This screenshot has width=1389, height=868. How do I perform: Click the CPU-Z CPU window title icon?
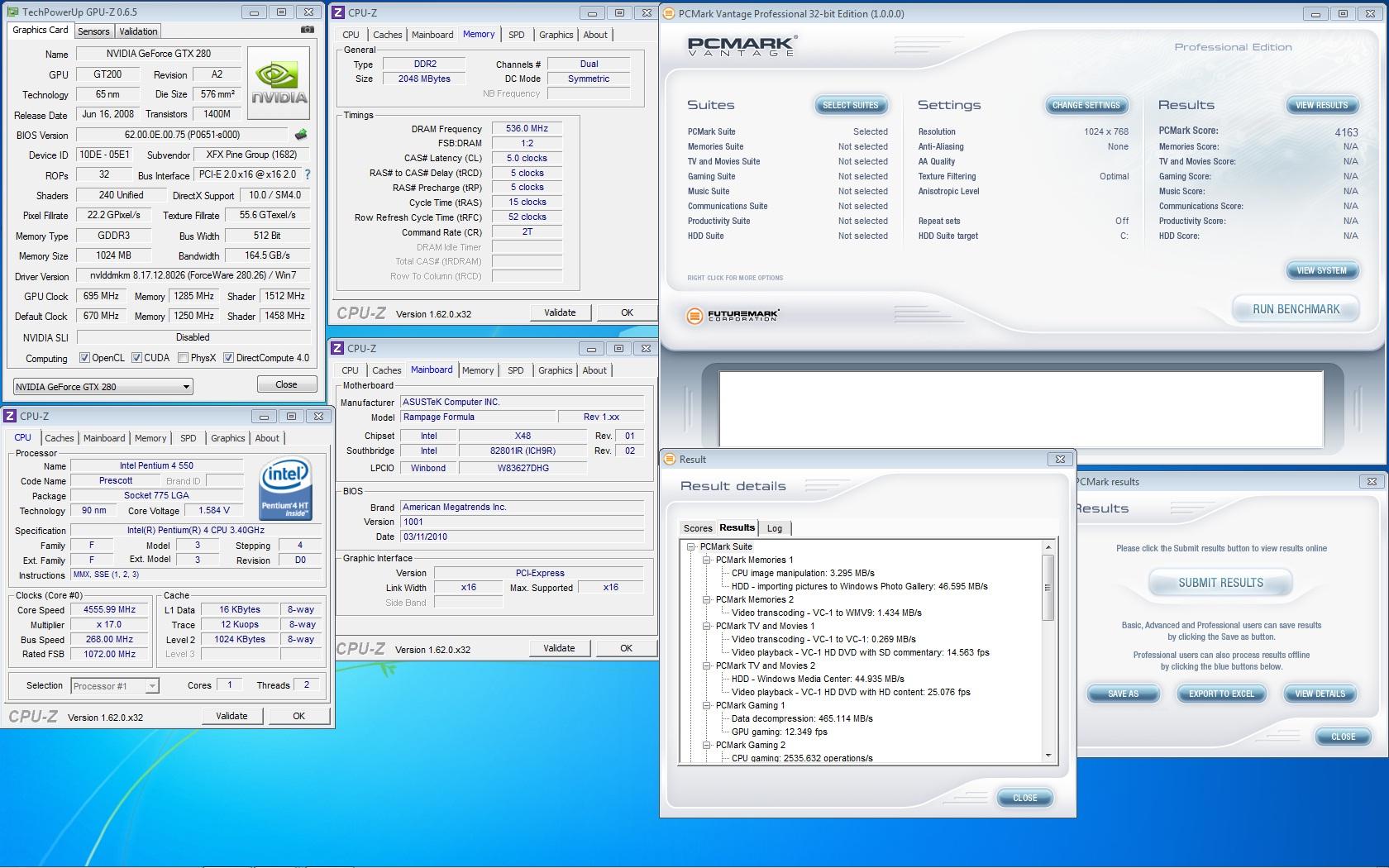click(10, 416)
